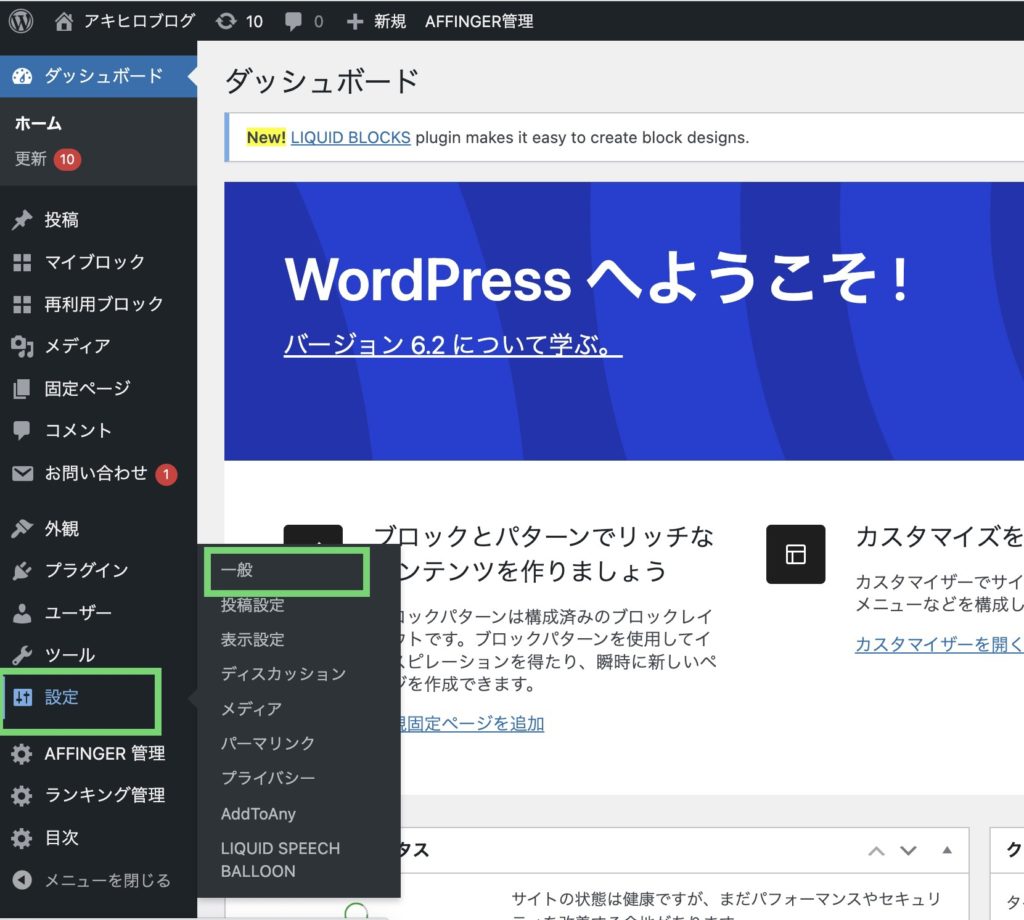Select 一般 in the settings submenu
This screenshot has width=1024, height=920.
(x=238, y=570)
